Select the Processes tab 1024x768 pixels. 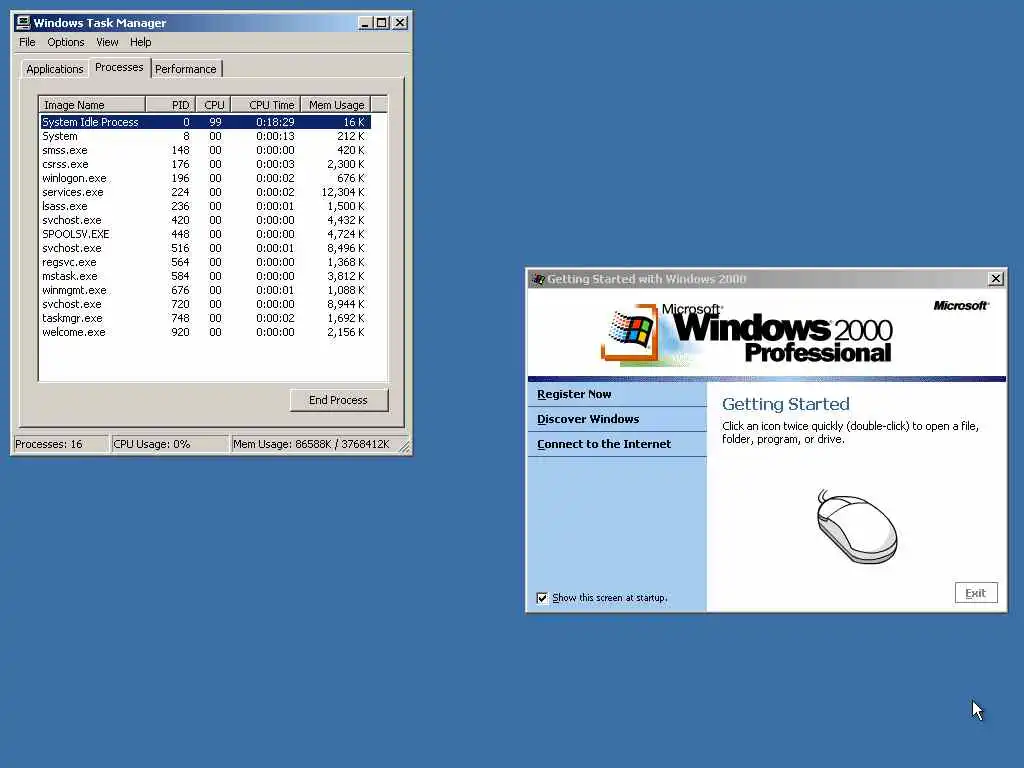tap(119, 67)
